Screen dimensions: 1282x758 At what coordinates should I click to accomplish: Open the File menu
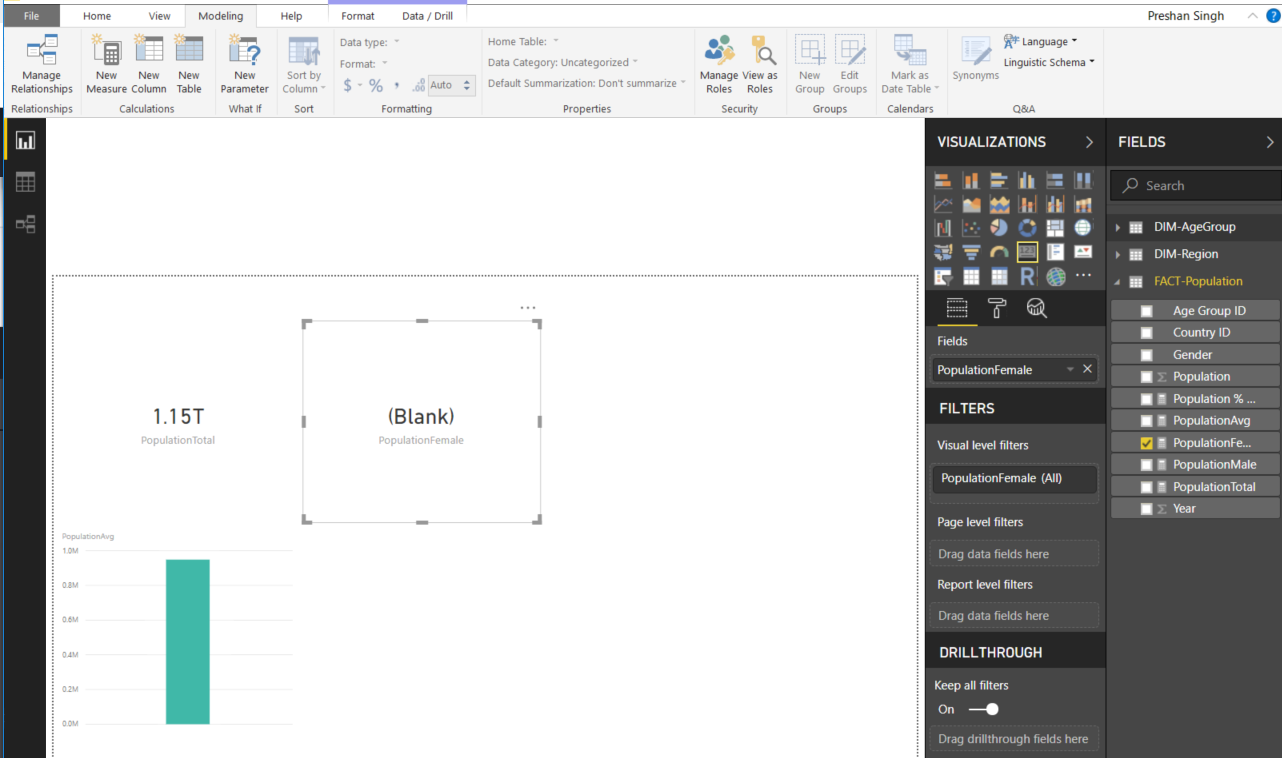(x=31, y=16)
